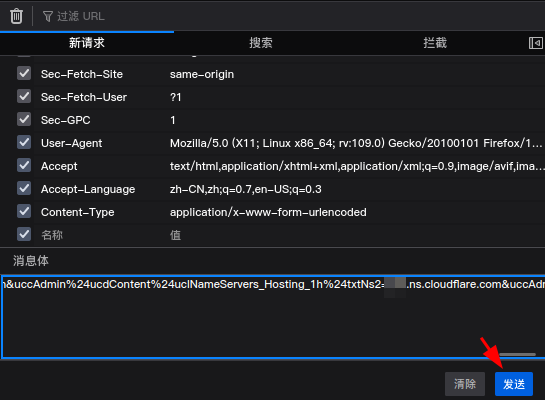The height and width of the screenshot is (400, 545).
Task: Switch to the 新请求 tab
Action: [x=87, y=43]
